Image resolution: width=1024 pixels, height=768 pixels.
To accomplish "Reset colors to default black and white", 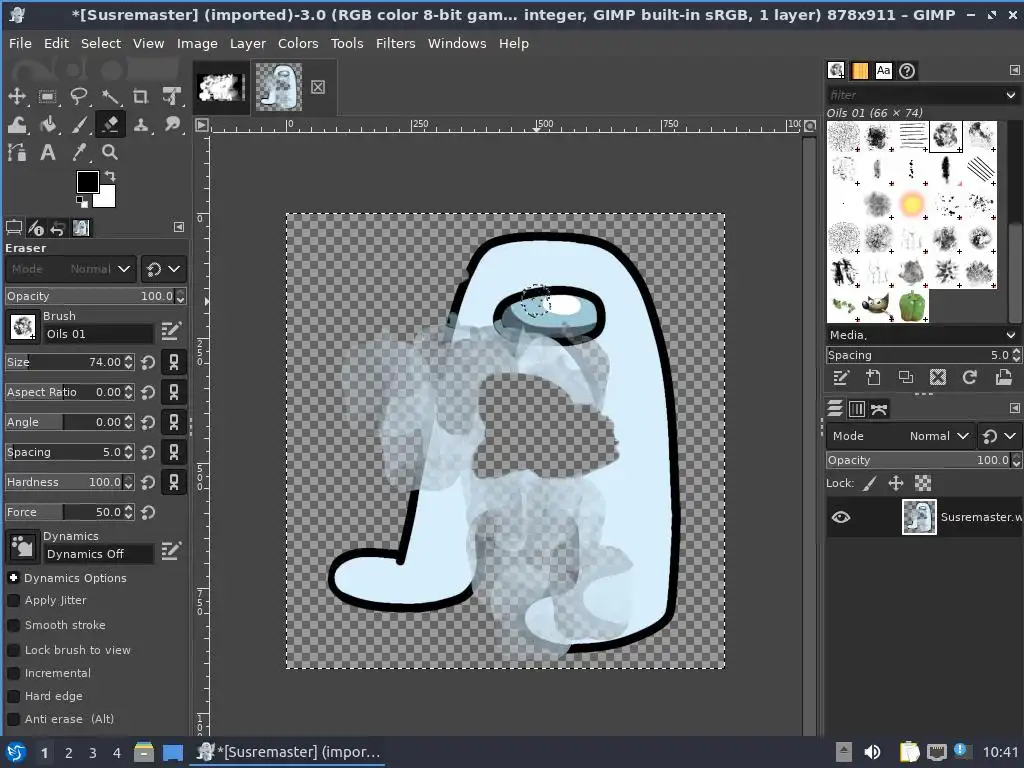I will coord(82,202).
